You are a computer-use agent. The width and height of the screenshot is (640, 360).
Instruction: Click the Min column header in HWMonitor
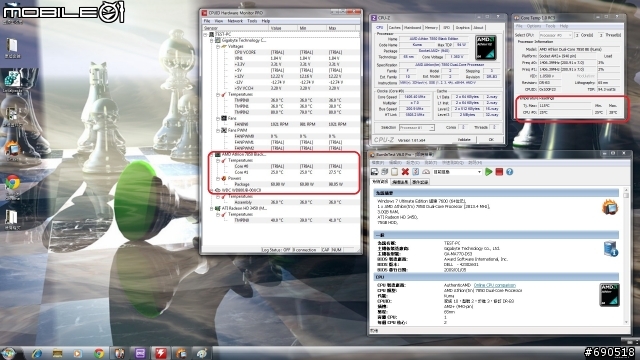coord(312,28)
